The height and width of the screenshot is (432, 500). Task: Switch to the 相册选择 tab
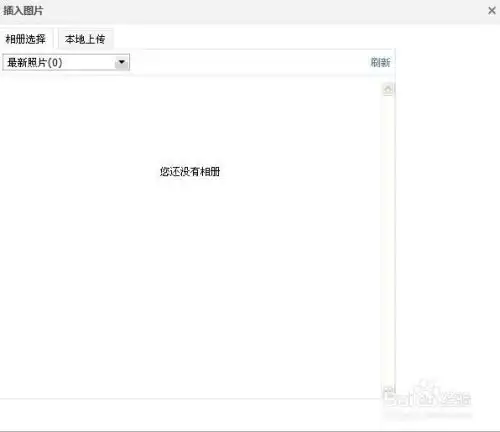(x=26, y=39)
